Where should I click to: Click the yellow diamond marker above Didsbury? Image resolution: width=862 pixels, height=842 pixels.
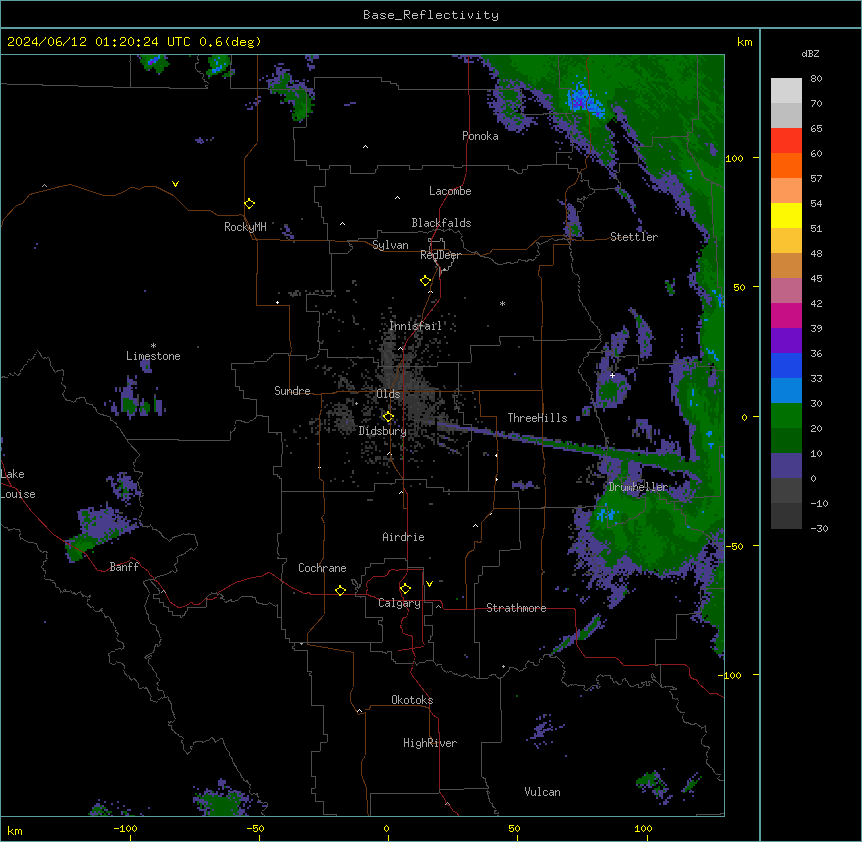point(389,417)
